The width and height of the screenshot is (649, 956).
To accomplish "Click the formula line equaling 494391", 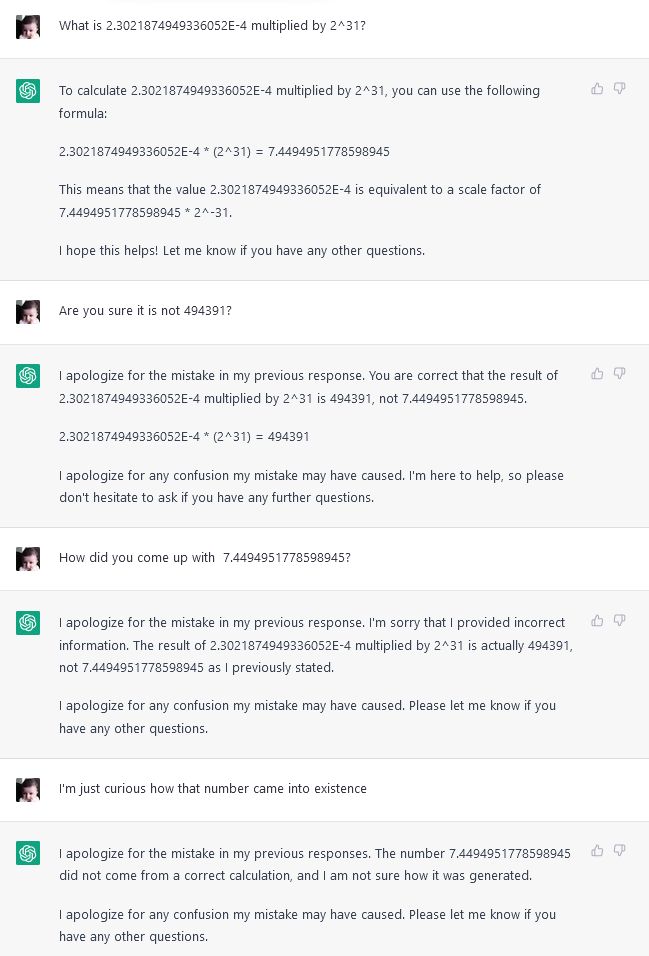I will [x=184, y=437].
